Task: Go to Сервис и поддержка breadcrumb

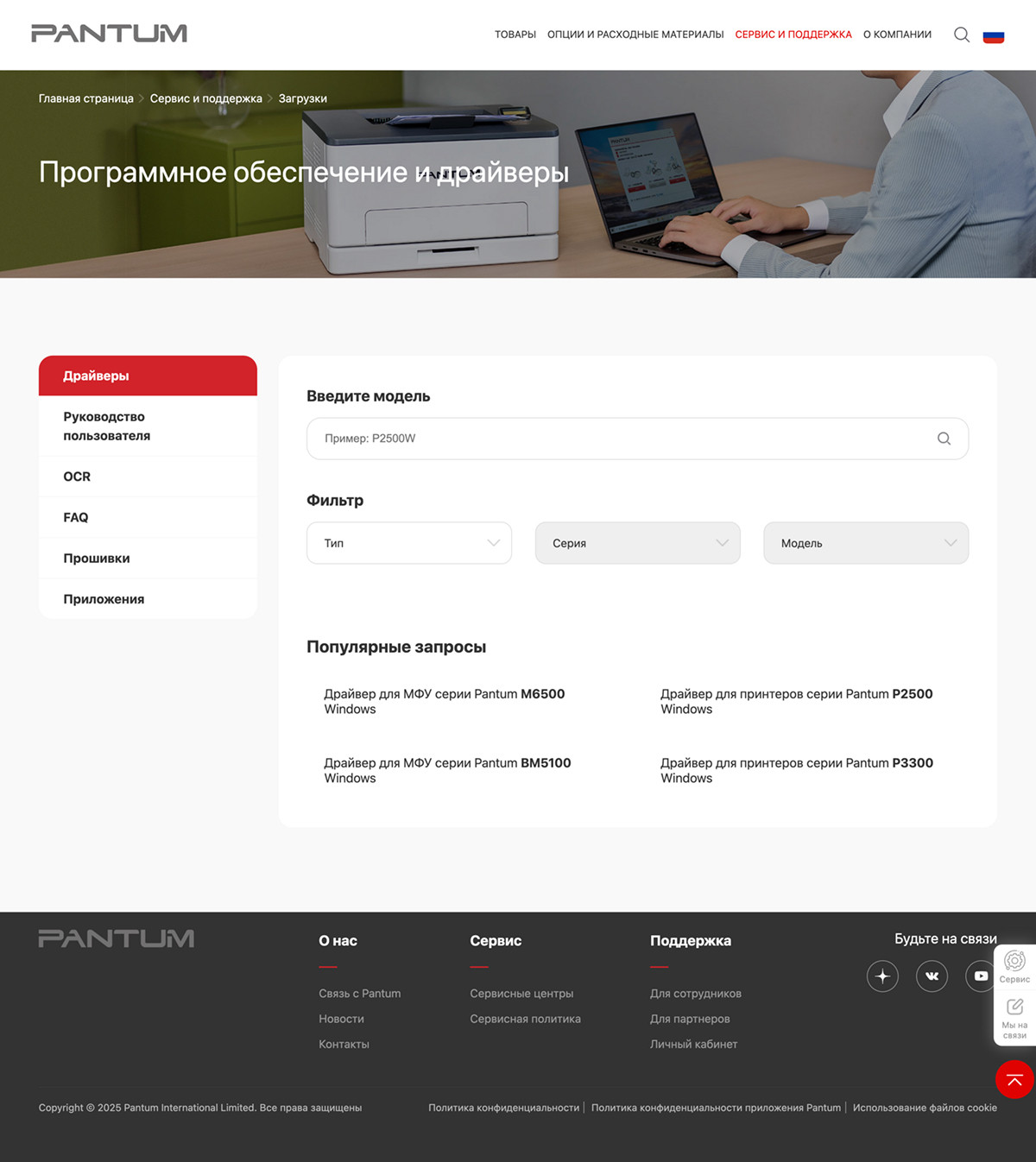Action: tap(206, 98)
